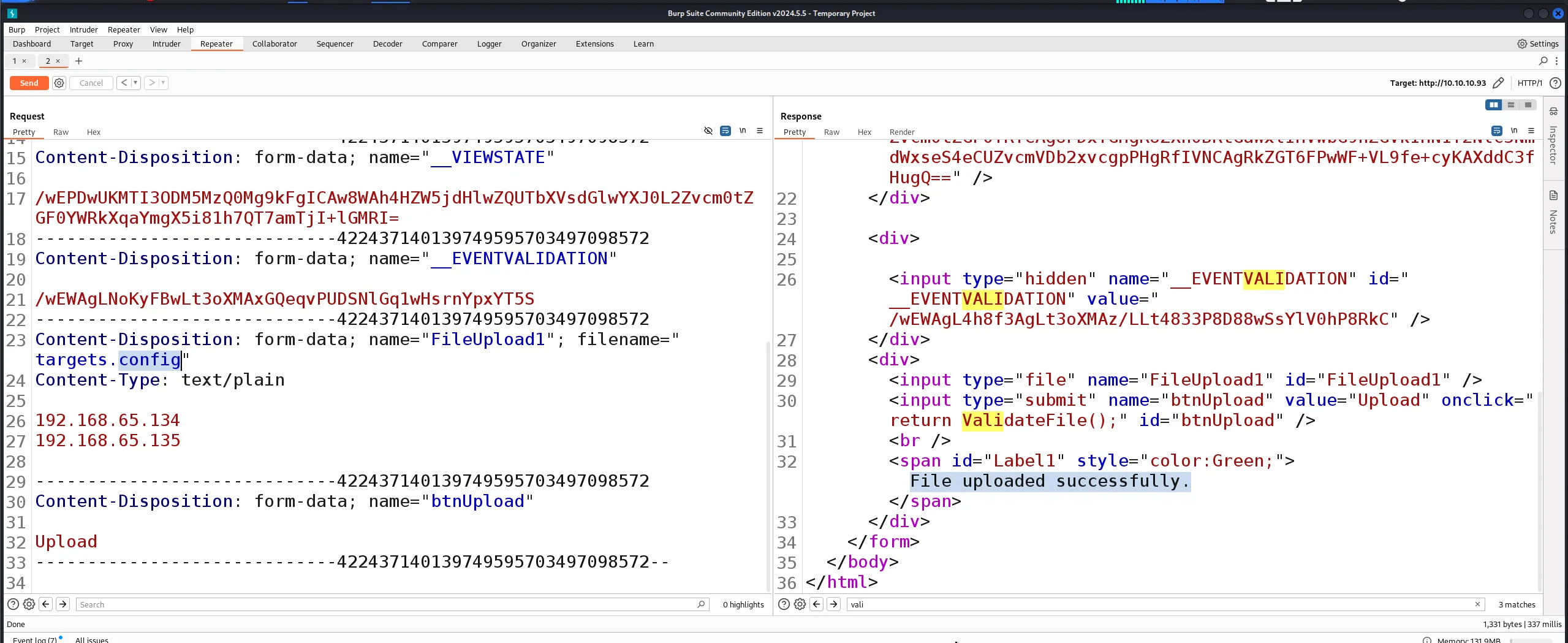
Task: Toggle non-printable characters in request editor
Action: pos(743,131)
